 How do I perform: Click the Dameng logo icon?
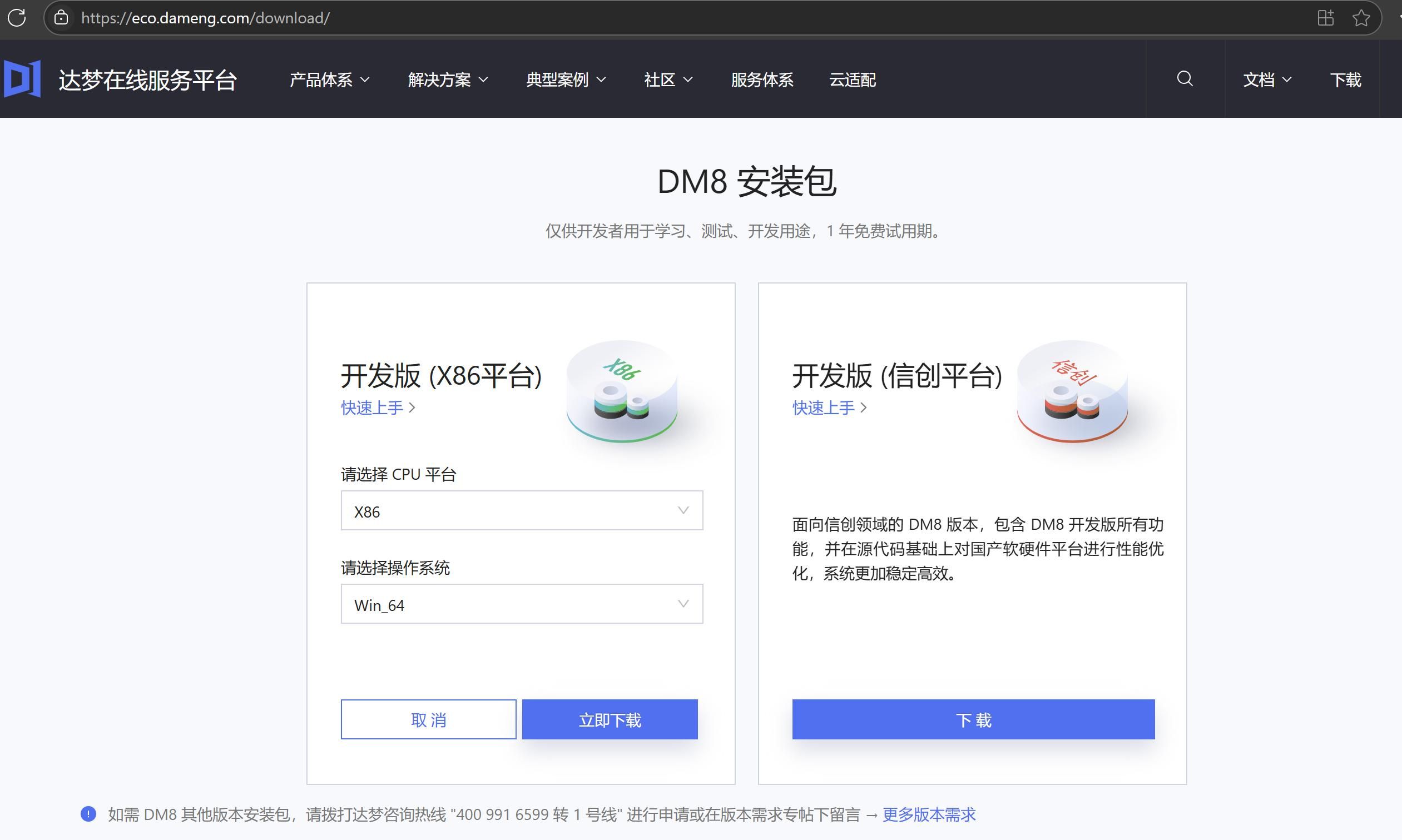click(23, 79)
